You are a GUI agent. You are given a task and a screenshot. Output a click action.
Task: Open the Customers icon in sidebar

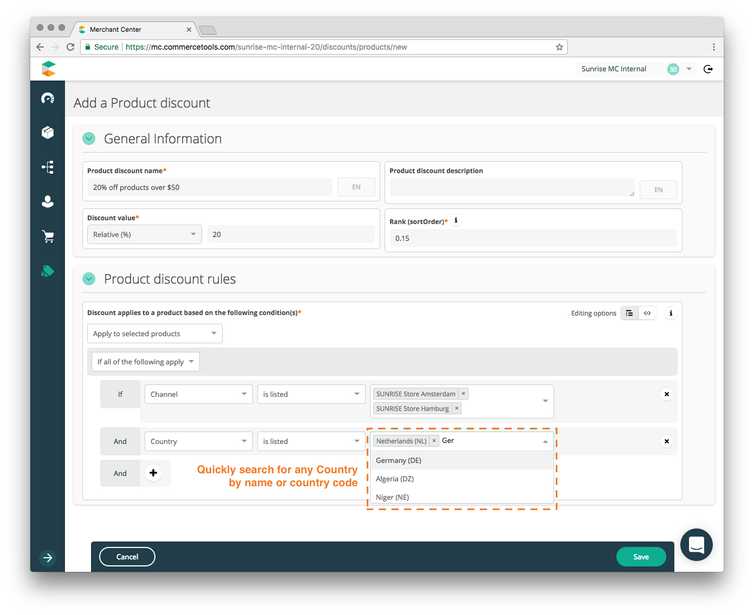pyautogui.click(x=47, y=201)
